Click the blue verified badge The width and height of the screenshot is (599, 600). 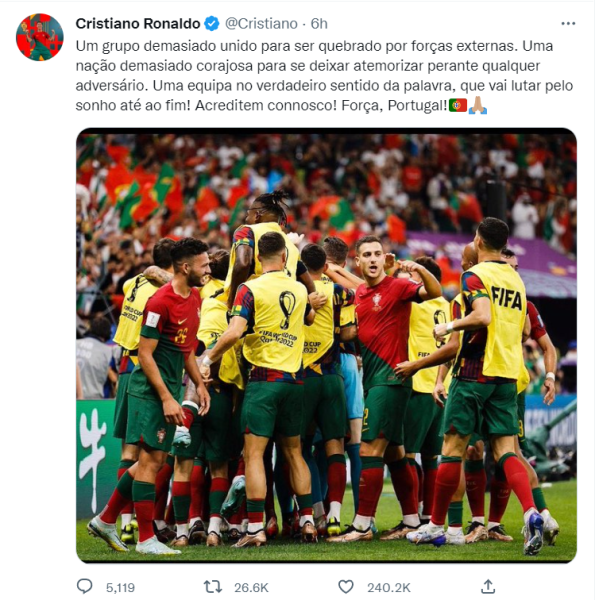(x=212, y=24)
